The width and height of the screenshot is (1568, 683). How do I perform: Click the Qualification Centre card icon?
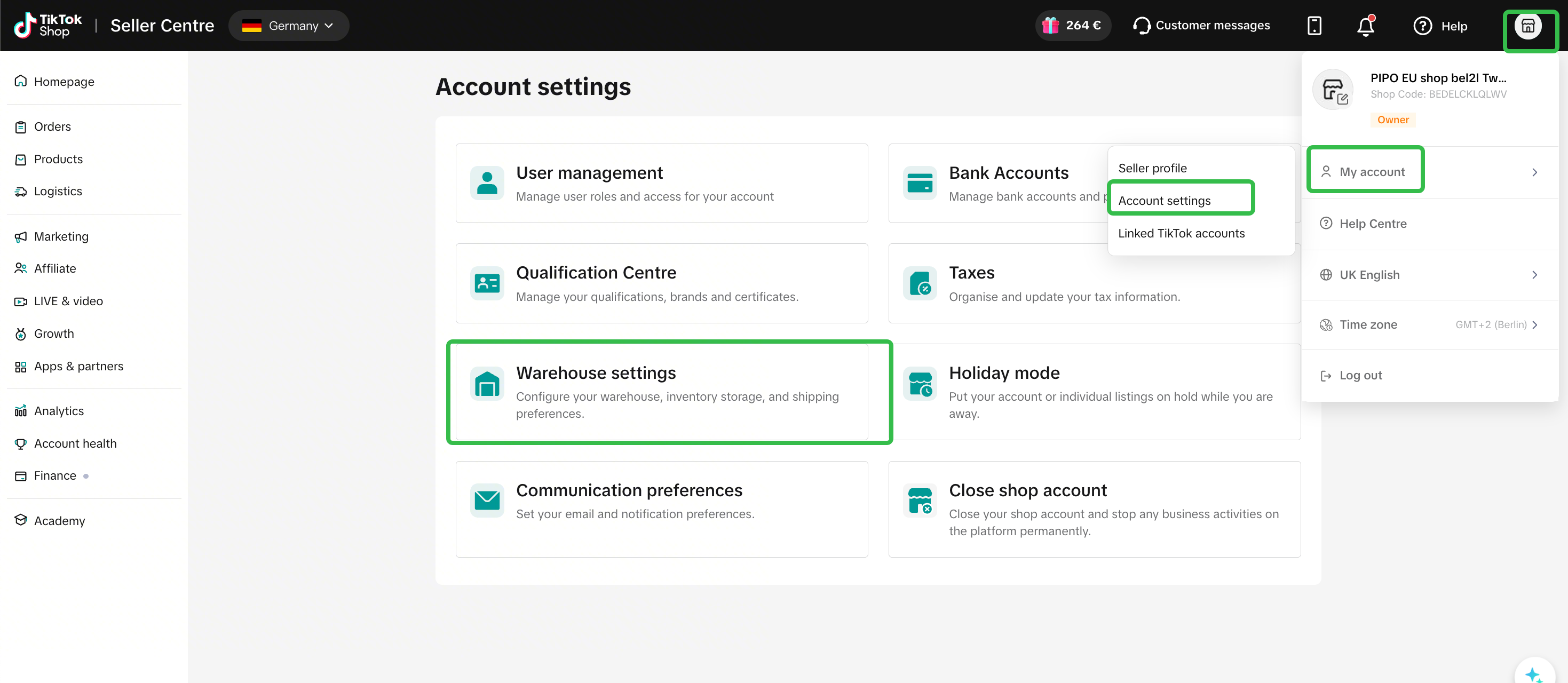[486, 283]
